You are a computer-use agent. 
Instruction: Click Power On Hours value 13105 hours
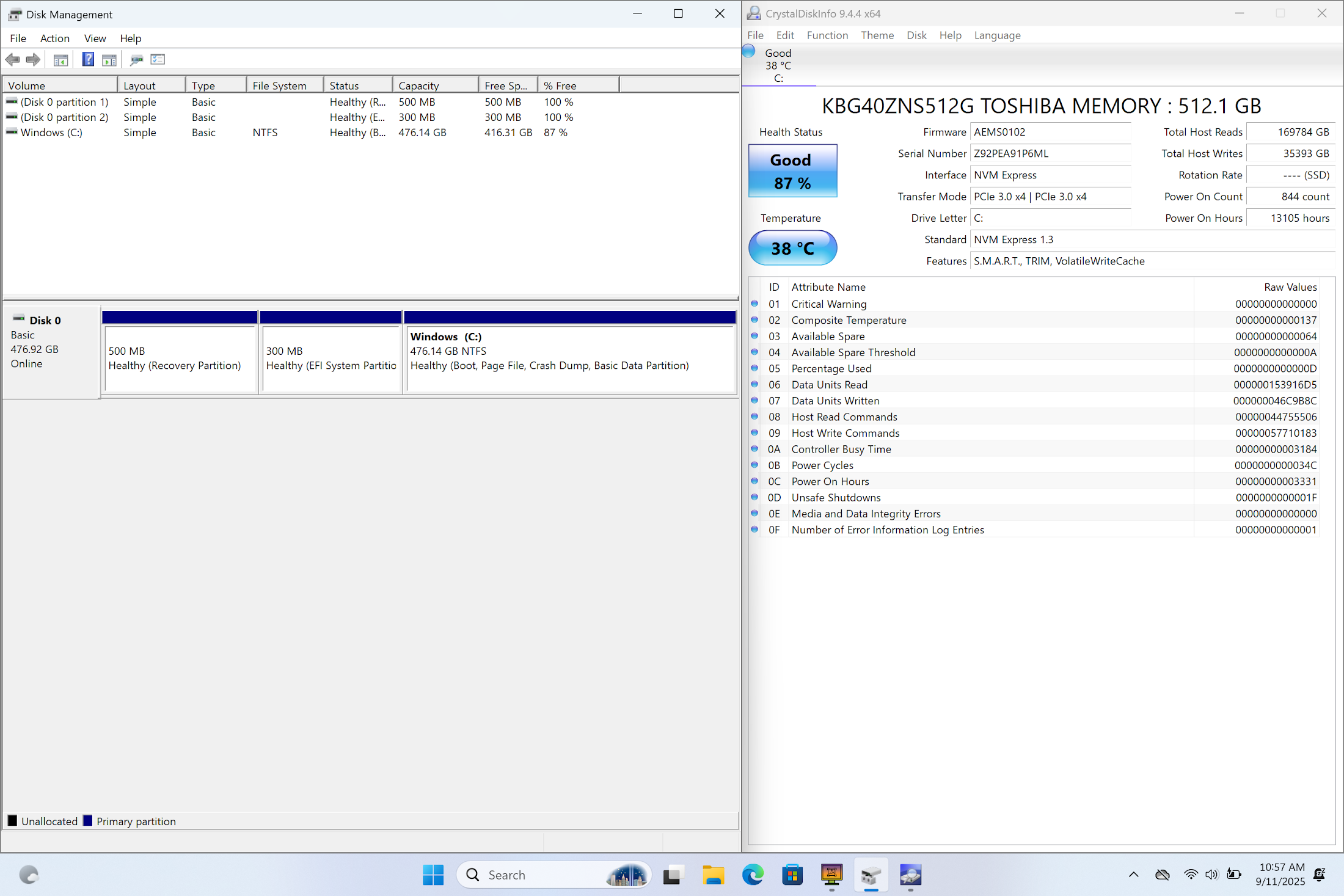[x=1290, y=218]
